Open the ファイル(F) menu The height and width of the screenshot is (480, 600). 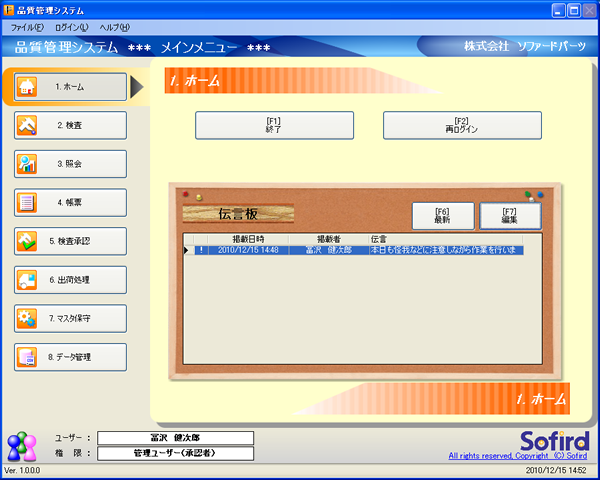pos(27,27)
